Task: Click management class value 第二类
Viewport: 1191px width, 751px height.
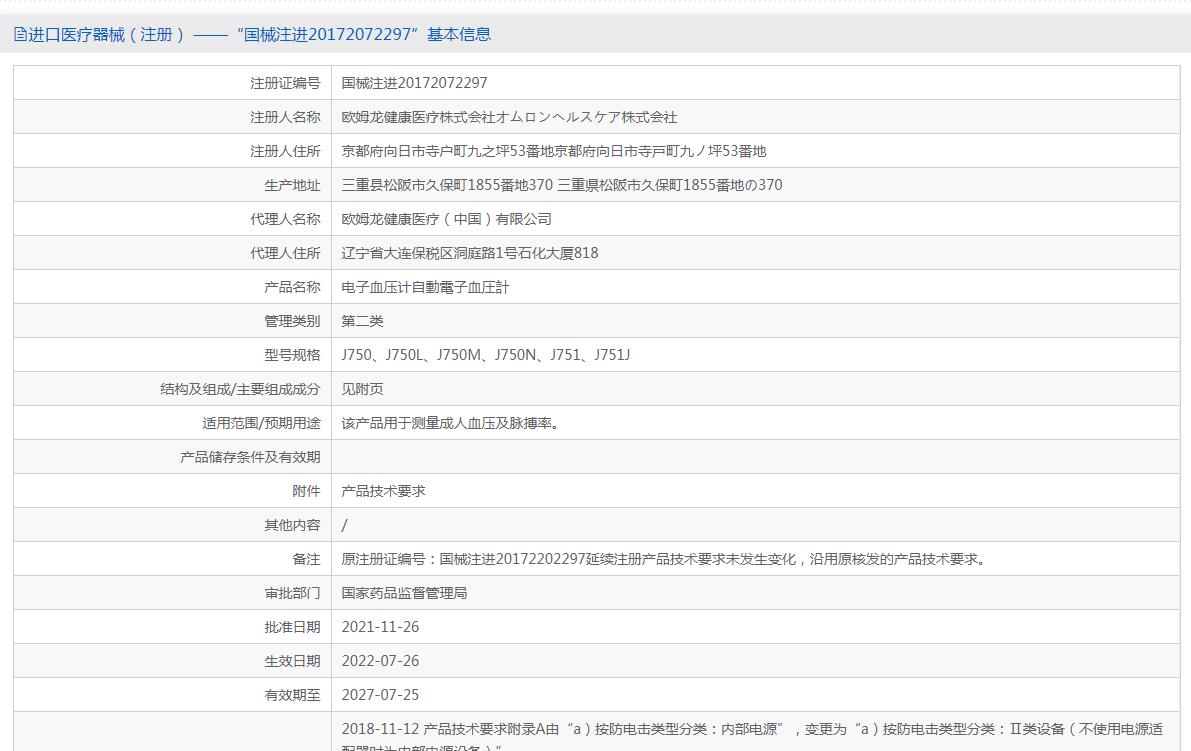Action: coord(362,321)
